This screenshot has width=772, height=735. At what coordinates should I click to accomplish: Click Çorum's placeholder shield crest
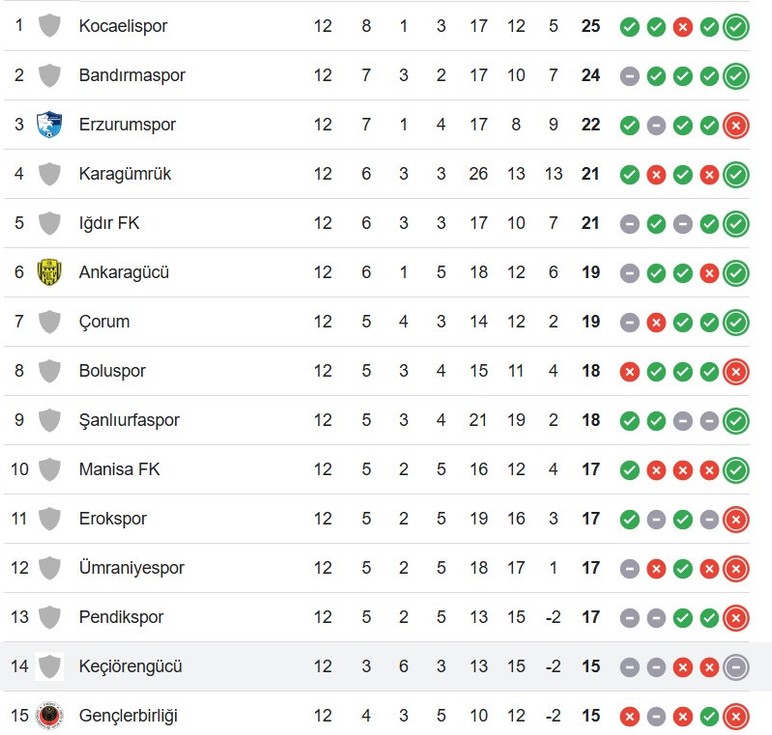pyautogui.click(x=49, y=321)
